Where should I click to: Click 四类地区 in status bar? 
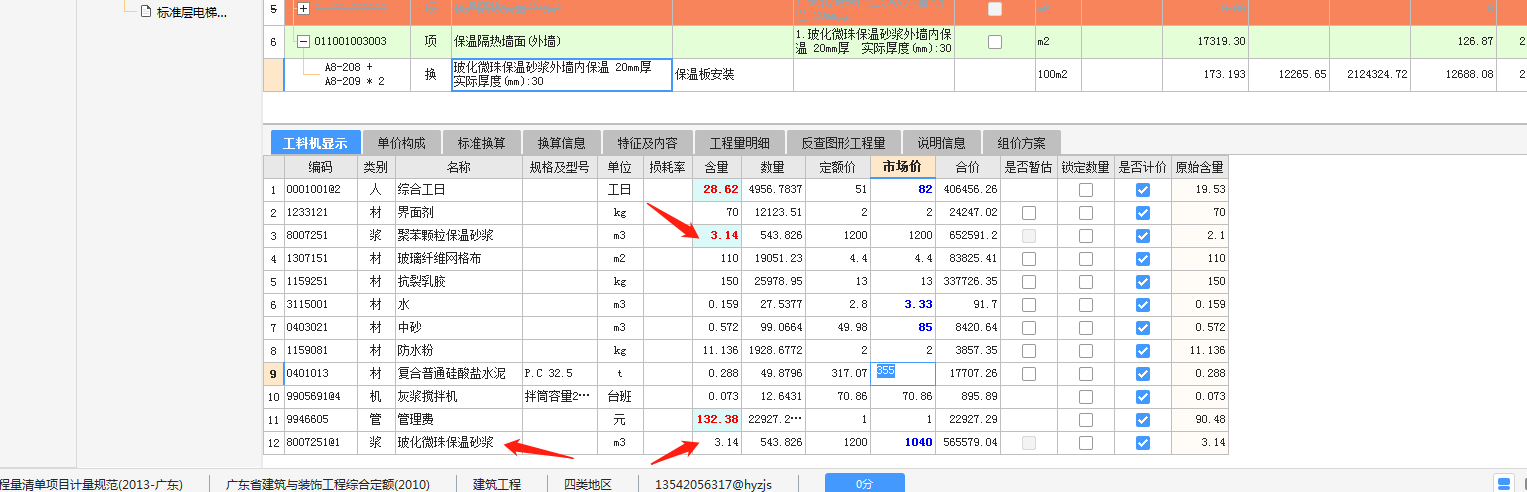(587, 484)
